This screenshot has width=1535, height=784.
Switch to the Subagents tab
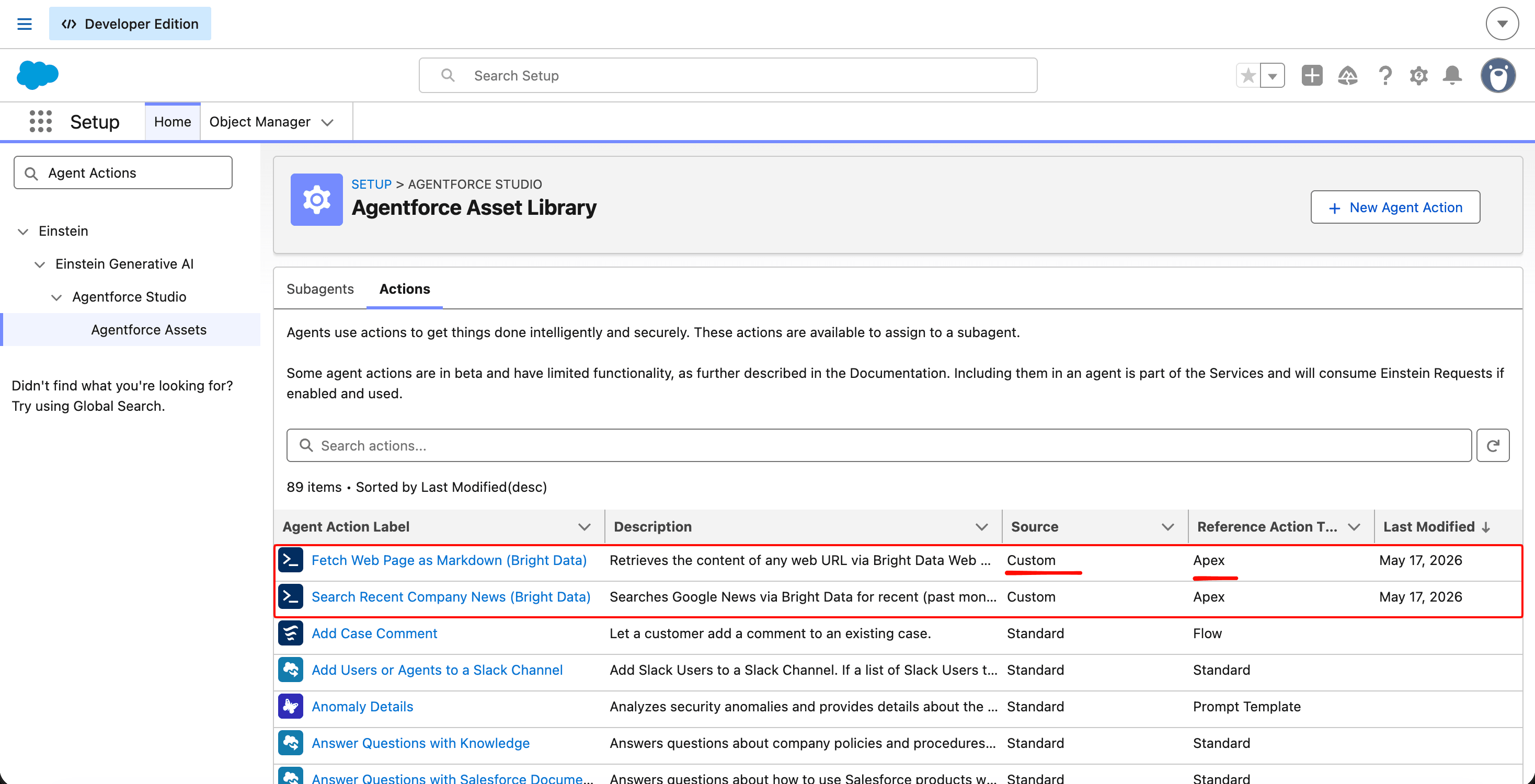(320, 289)
